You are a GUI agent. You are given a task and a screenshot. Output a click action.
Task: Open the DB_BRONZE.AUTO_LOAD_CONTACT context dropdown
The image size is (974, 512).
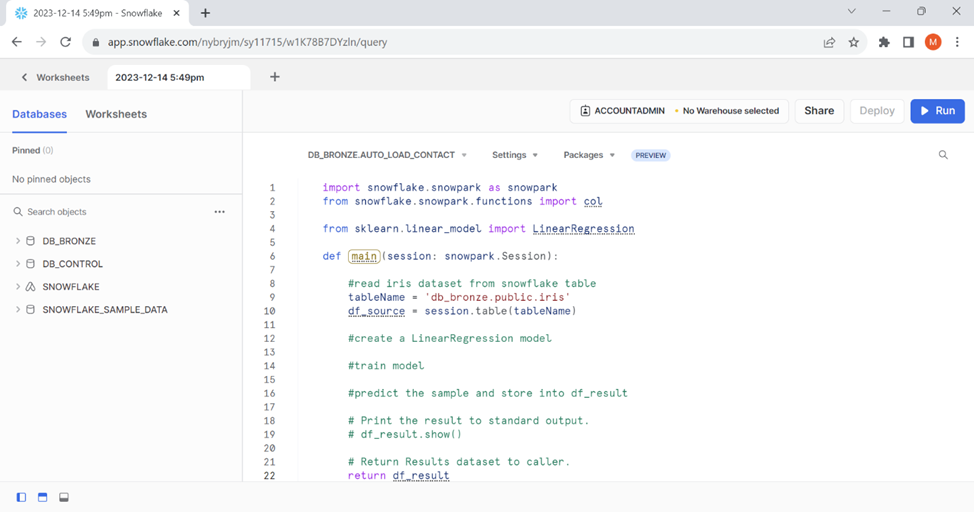[x=387, y=155]
